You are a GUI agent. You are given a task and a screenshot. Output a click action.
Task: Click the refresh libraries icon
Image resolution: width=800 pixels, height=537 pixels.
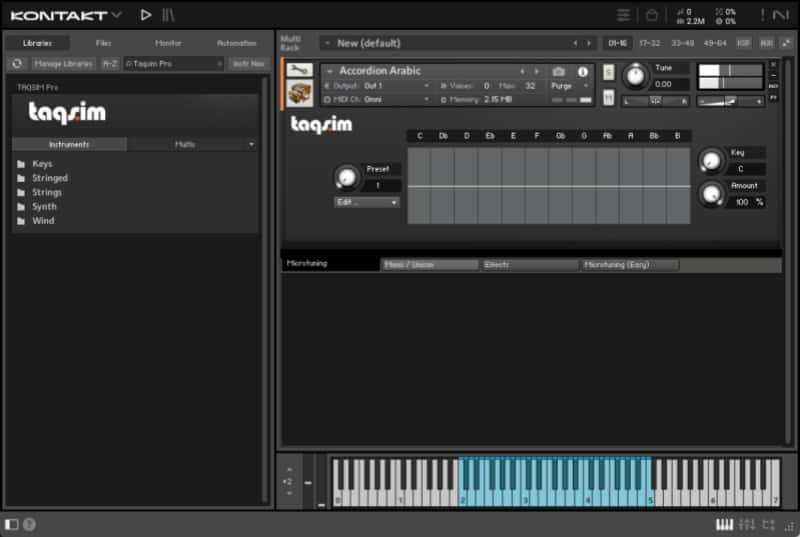[17, 63]
